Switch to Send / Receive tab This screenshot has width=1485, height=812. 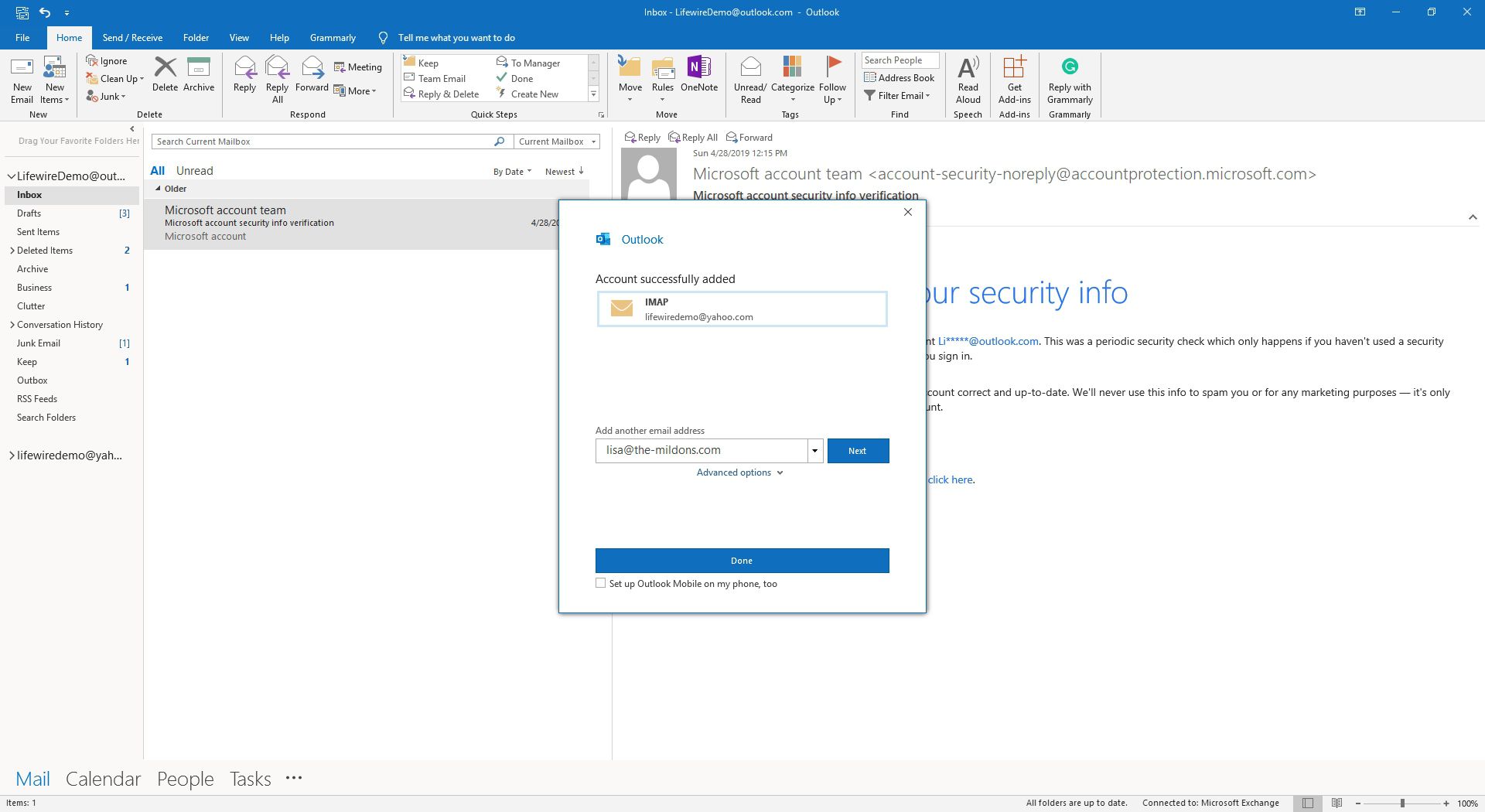pos(132,37)
